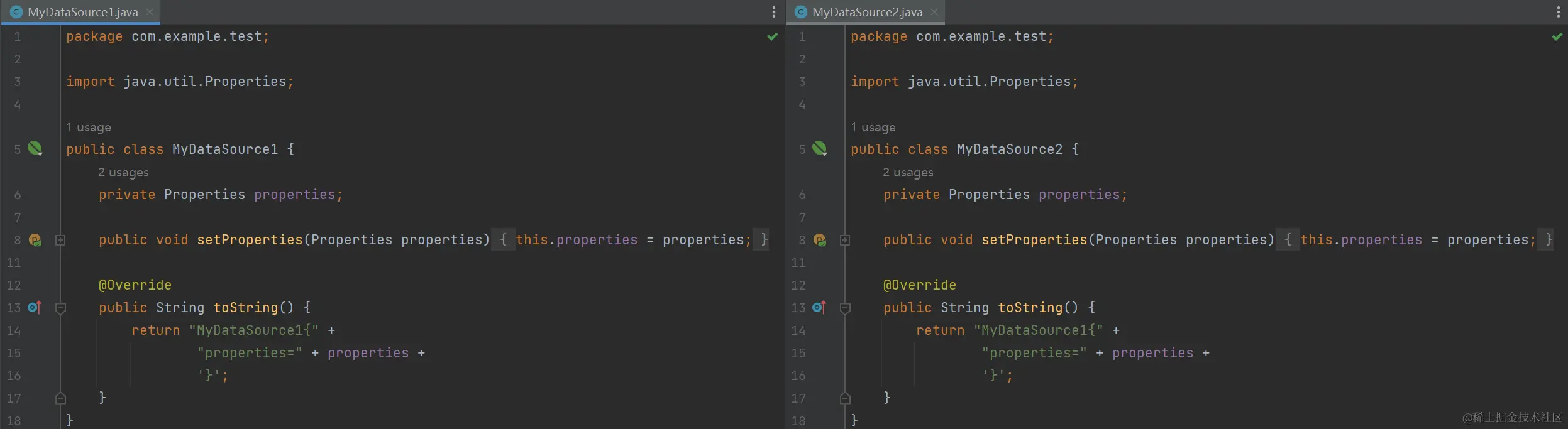Click folded body brace '{' of right setProperties
This screenshot has width=1568, height=429.
click(1288, 240)
